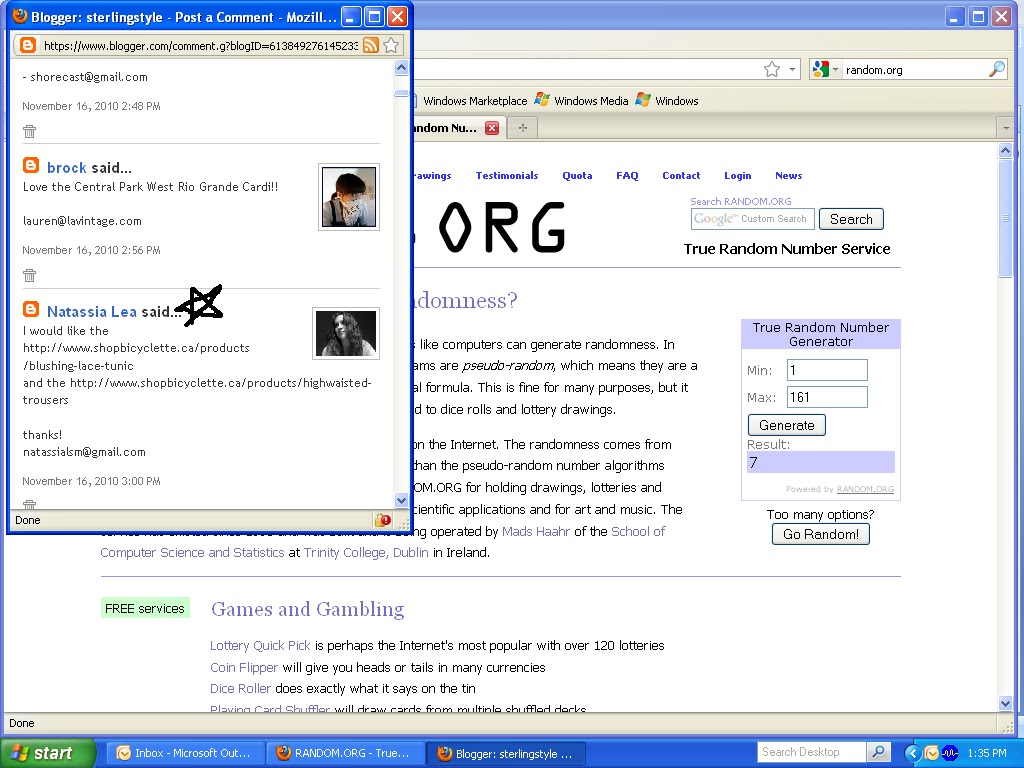The image size is (1024, 768).
Task: Open the Quota menu item
Action: (577, 176)
